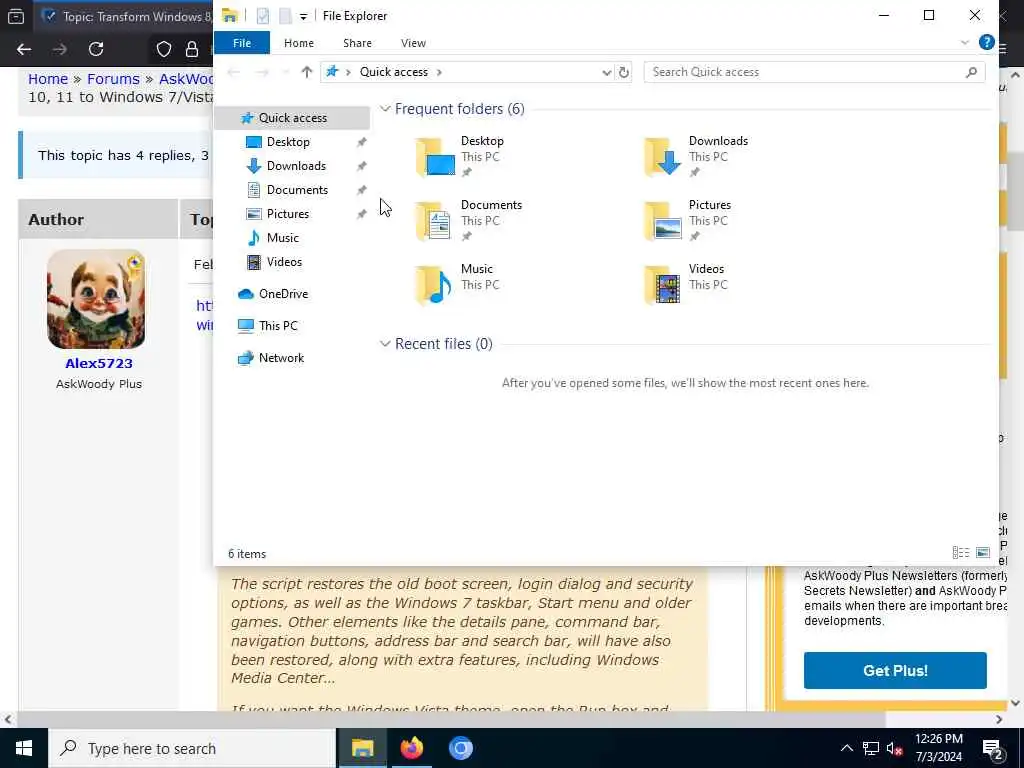Viewport: 1024px width, 768px height.
Task: Open File Explorer help icon
Action: point(986,42)
